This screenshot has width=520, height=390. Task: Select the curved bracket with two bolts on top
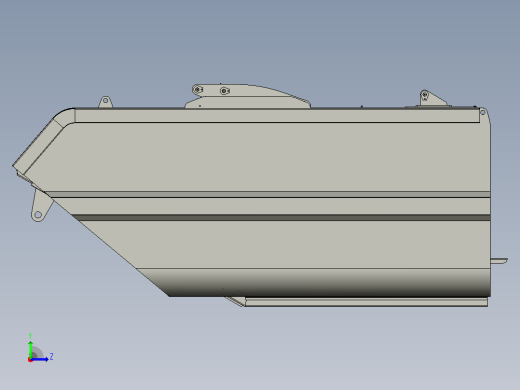click(x=247, y=96)
